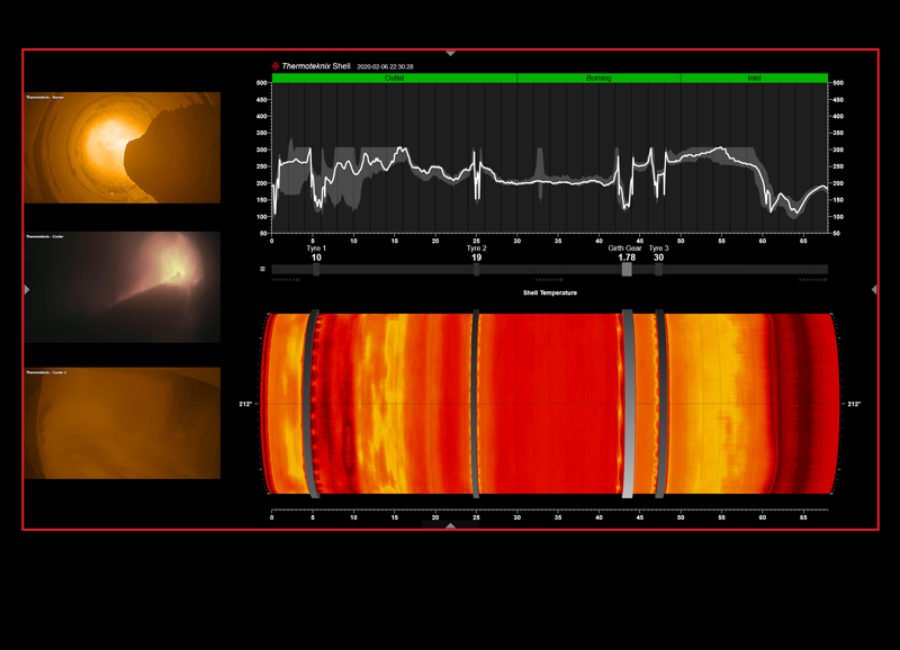Viewport: 900px width, 650px height.
Task: Click the Girth Gear marker block
Action: [626, 269]
